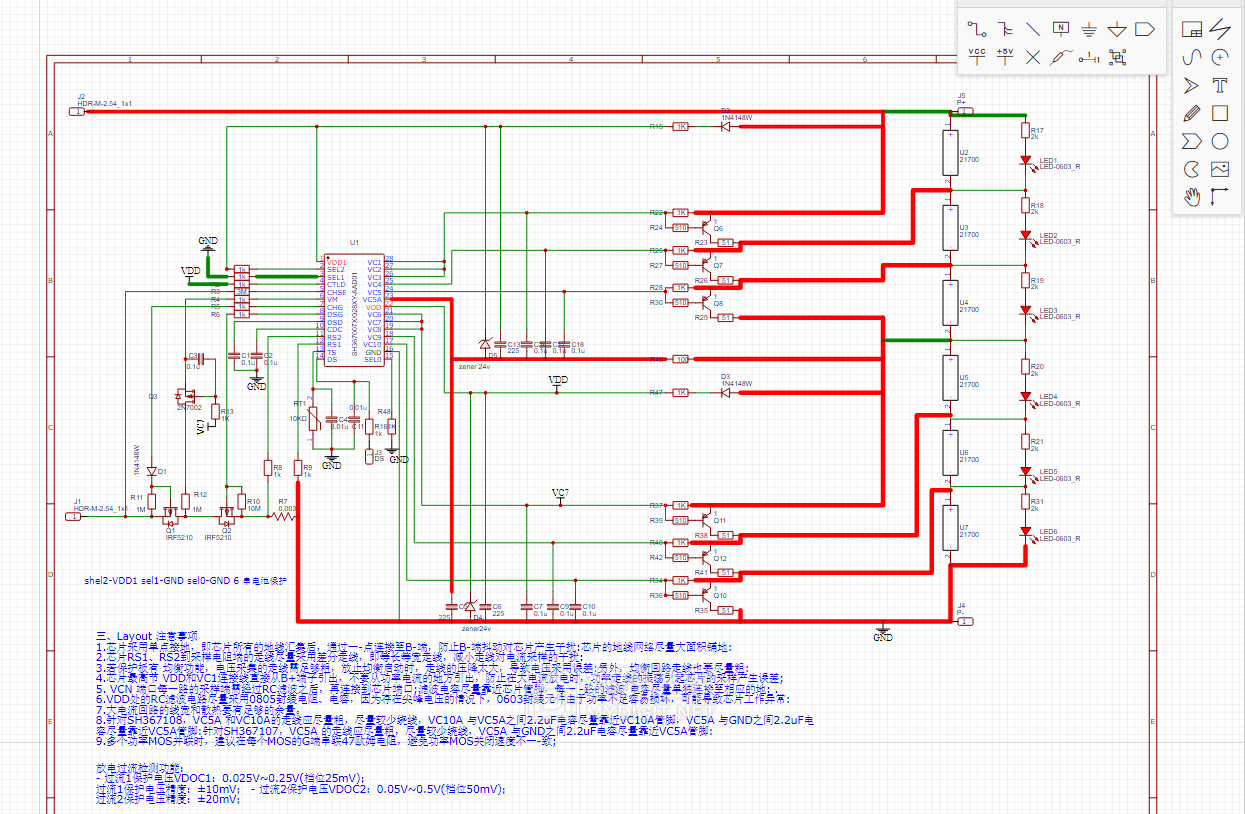This screenshot has height=814, width=1245.
Task: Insert an image with the Image tool
Action: tap(1219, 169)
